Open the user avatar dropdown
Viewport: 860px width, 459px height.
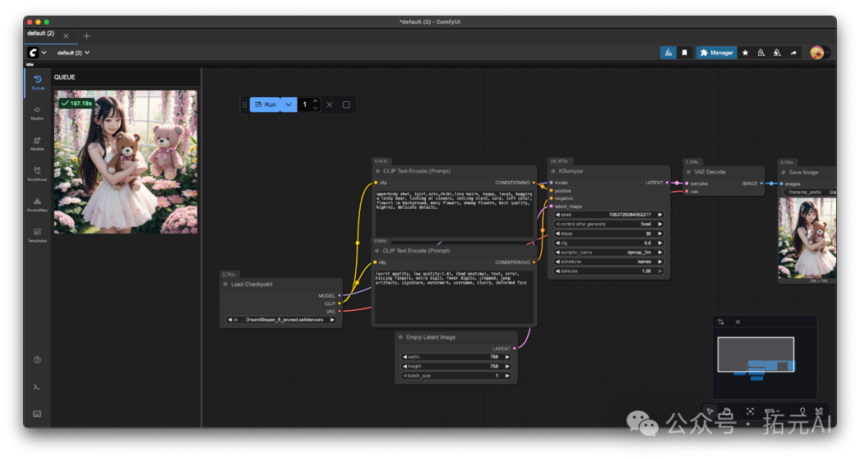tap(819, 53)
